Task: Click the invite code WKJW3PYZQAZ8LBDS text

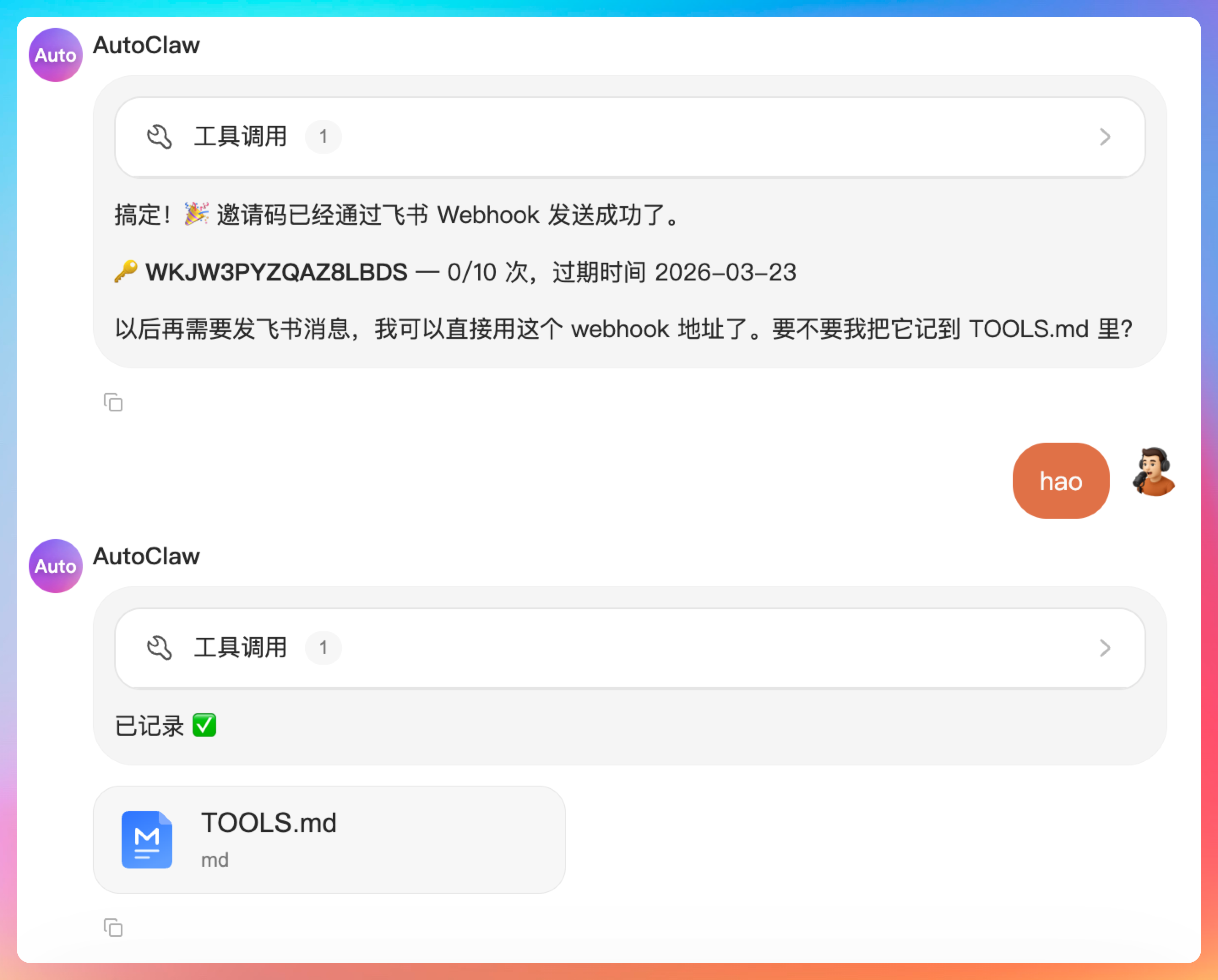Action: 276,272
